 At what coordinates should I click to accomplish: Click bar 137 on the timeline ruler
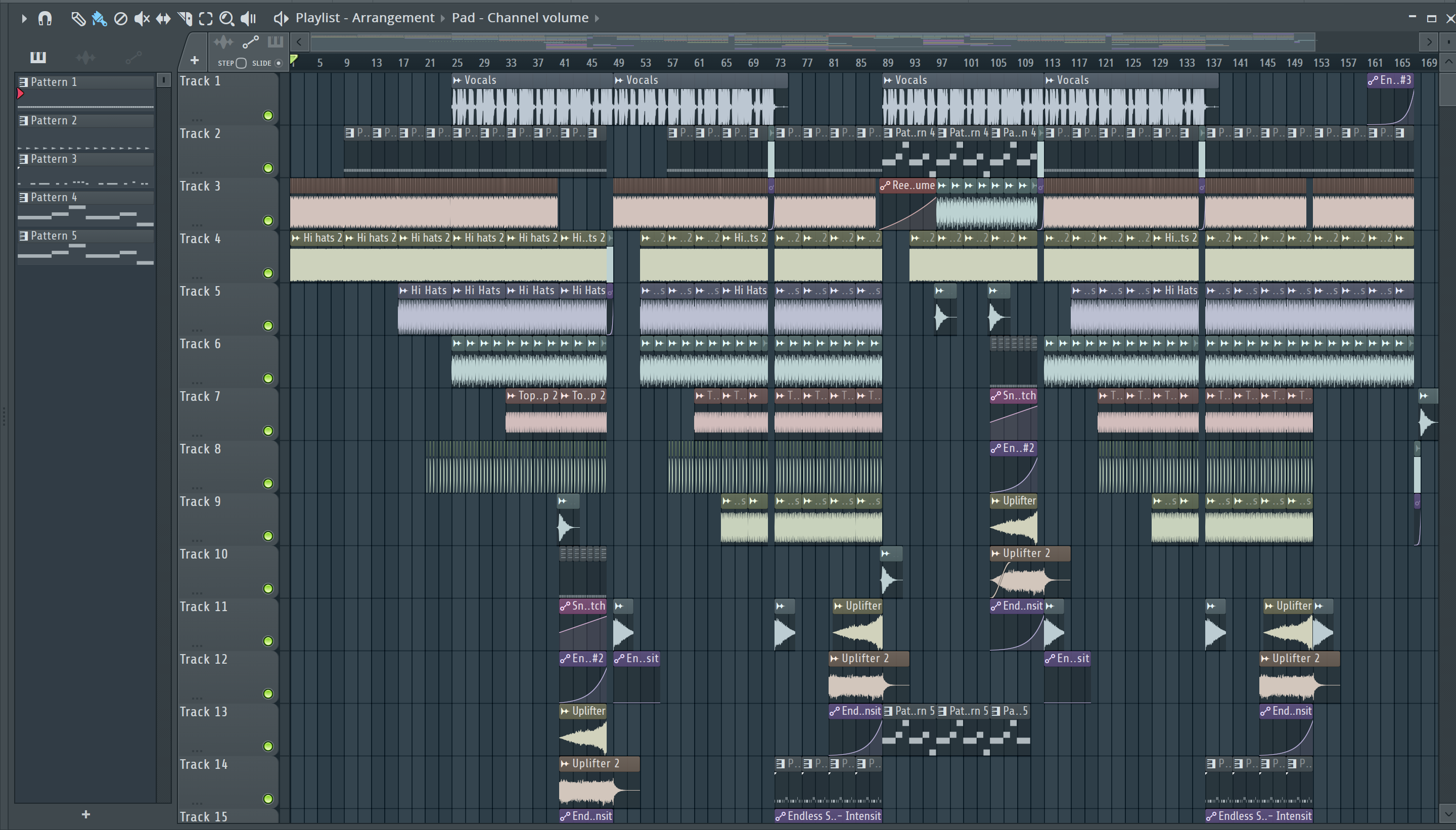[1213, 63]
